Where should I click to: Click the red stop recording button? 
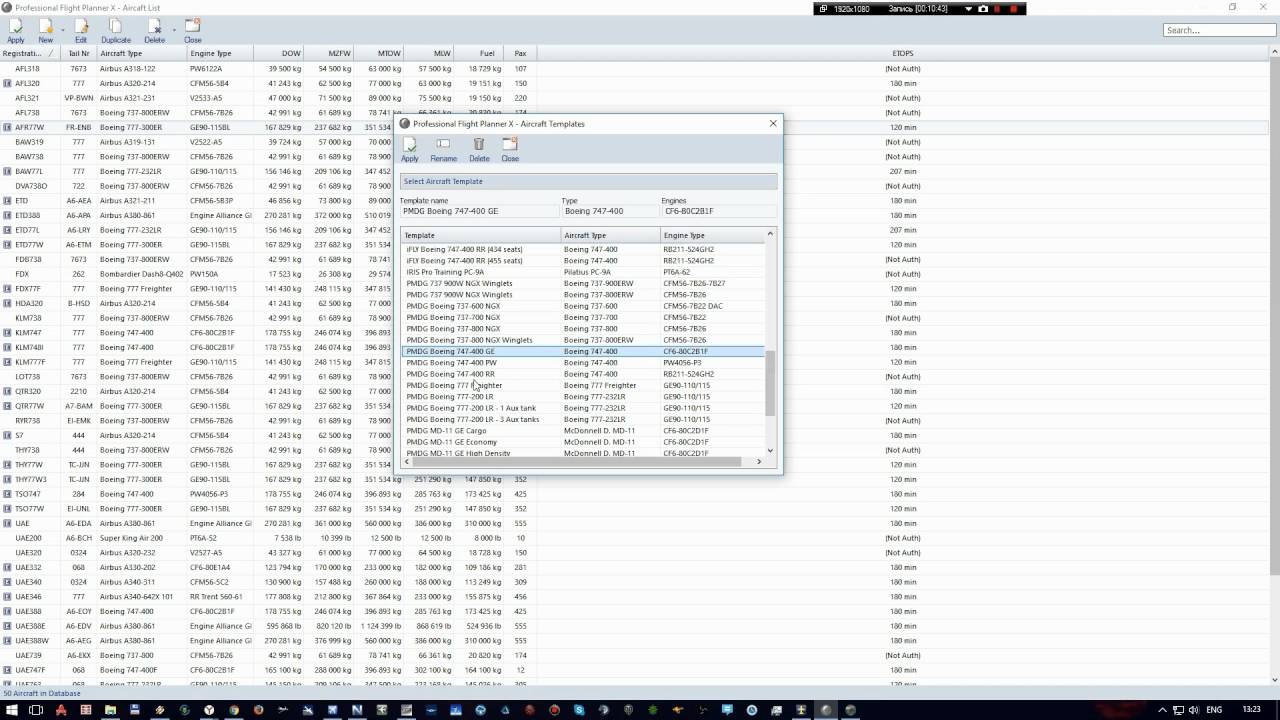[1014, 9]
